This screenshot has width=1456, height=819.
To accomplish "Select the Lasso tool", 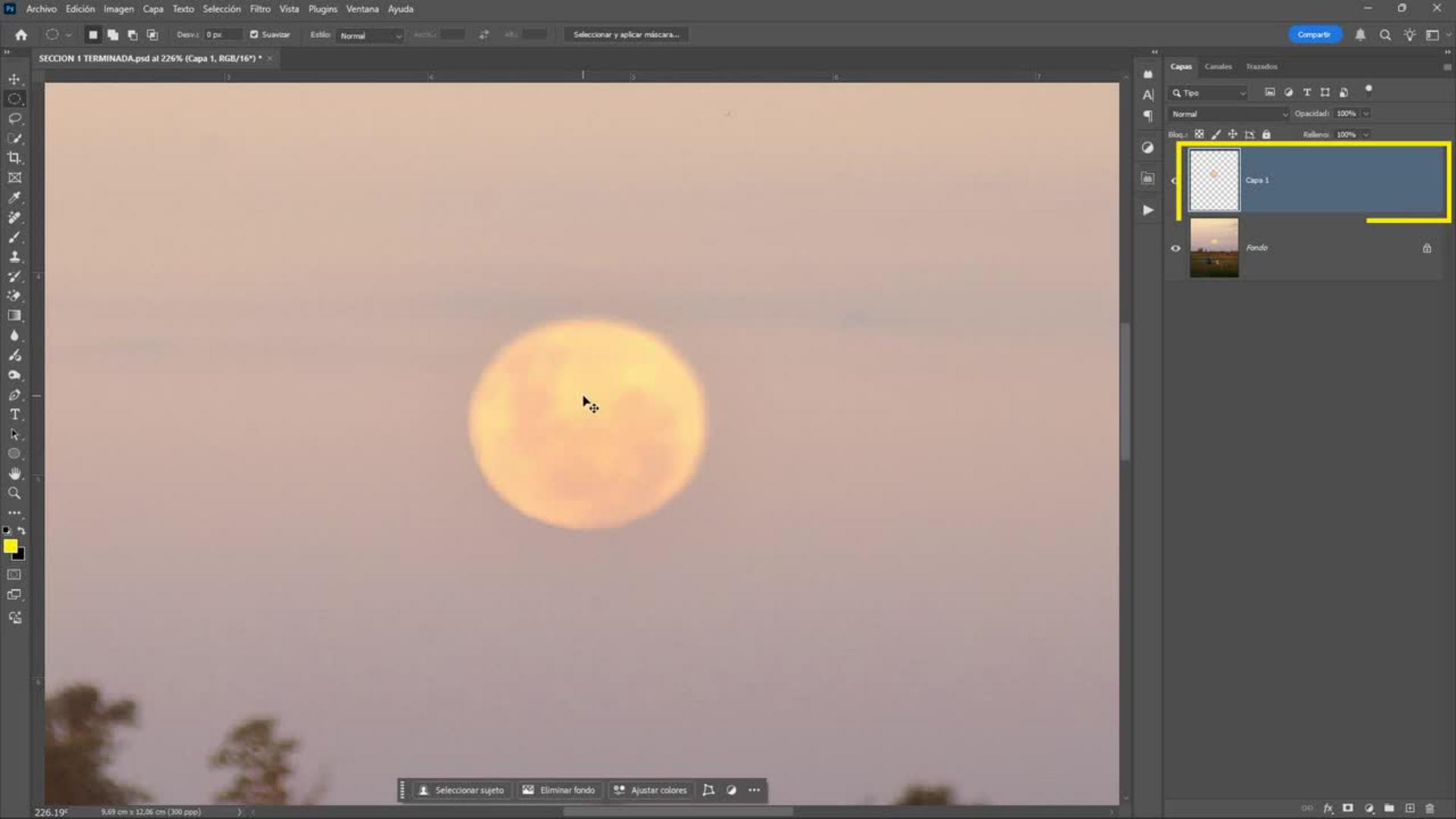I will [14, 118].
